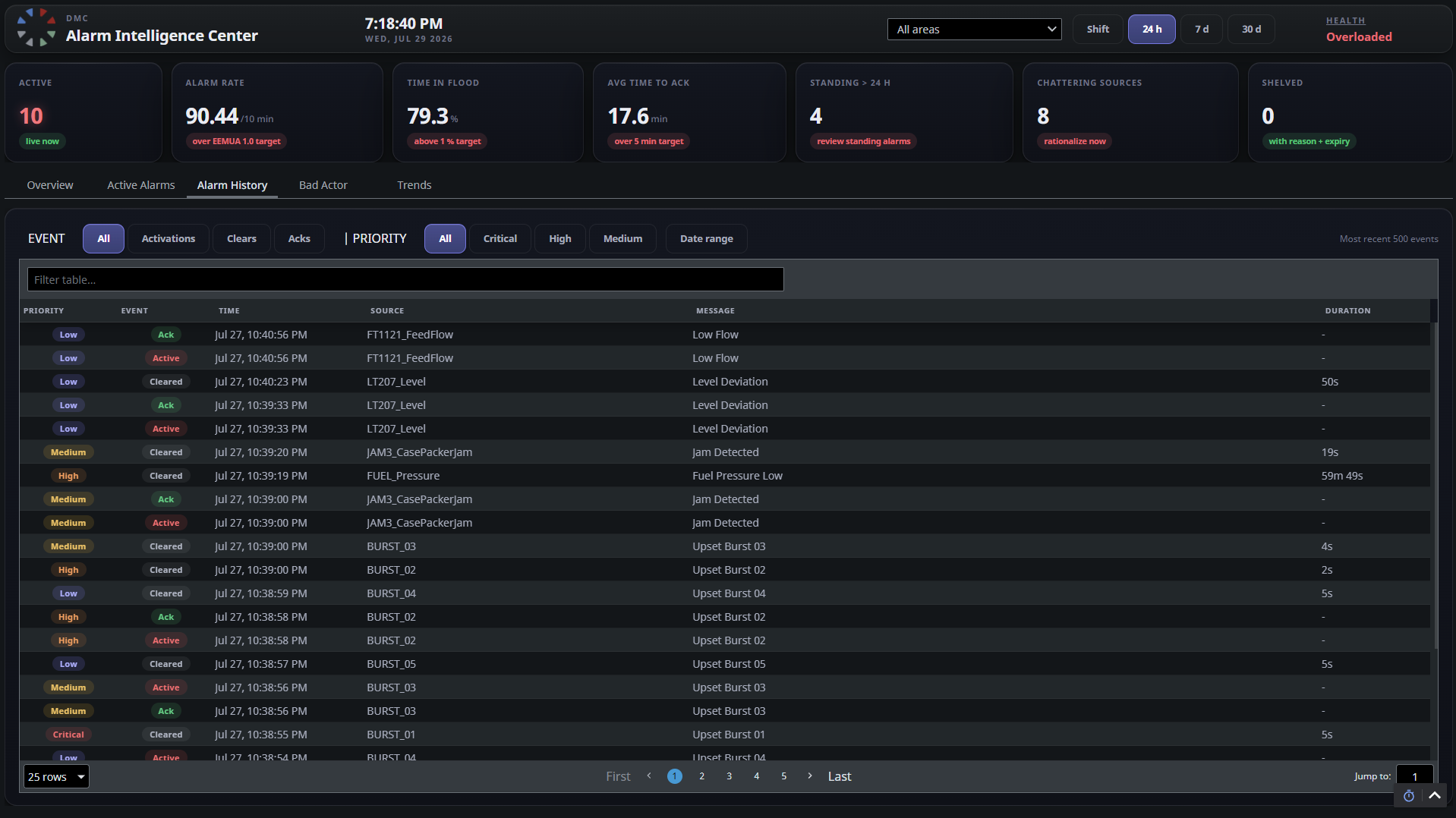Screen dimensions: 1456x818
Task: Go to page 2
Action: 701,776
